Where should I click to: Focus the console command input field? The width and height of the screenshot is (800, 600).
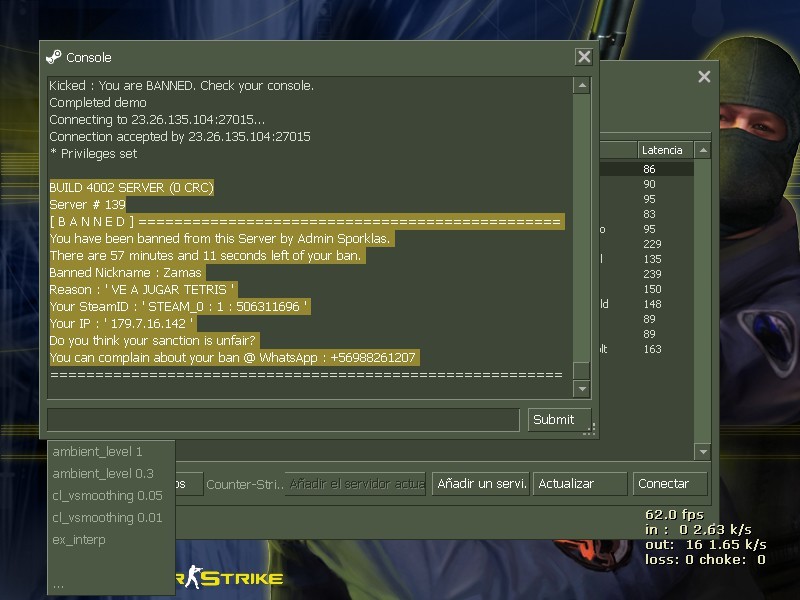pos(283,420)
